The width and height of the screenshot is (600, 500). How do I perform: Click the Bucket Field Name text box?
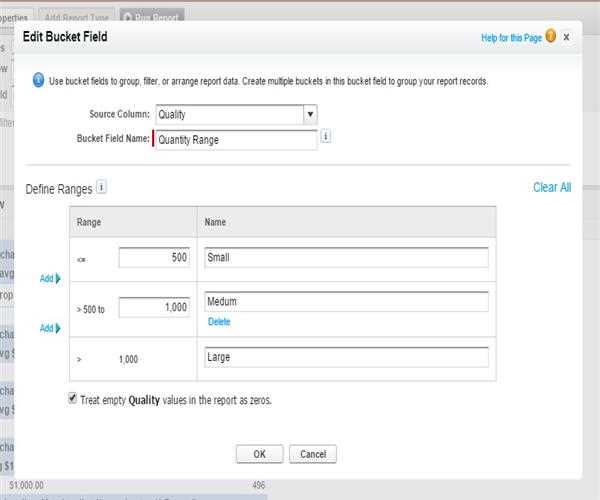pyautogui.click(x=236, y=140)
